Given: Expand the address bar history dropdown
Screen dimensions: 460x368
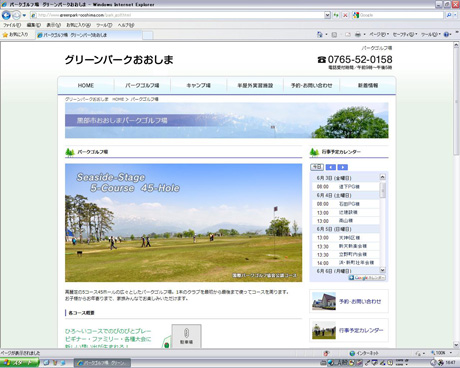Looking at the screenshot, I should [327, 15].
